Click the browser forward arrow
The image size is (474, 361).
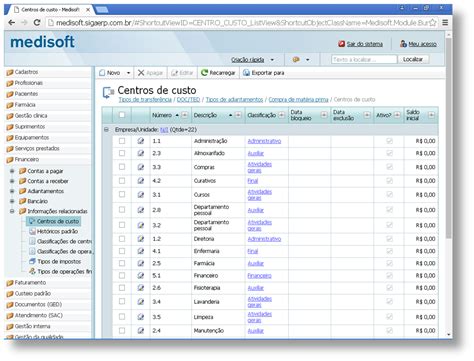[24, 23]
